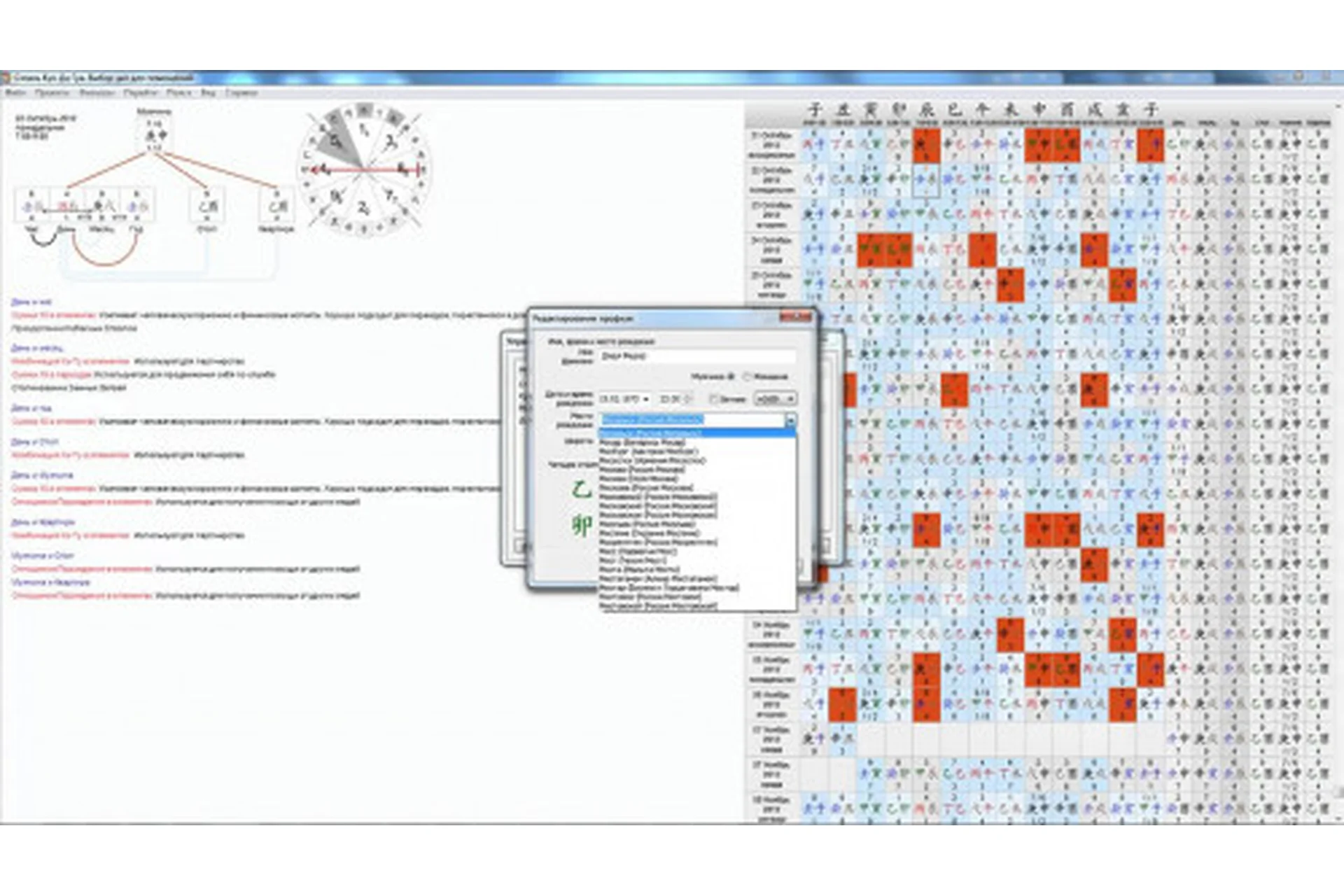
Task: Click the birth time spinner arrows
Action: click(689, 399)
